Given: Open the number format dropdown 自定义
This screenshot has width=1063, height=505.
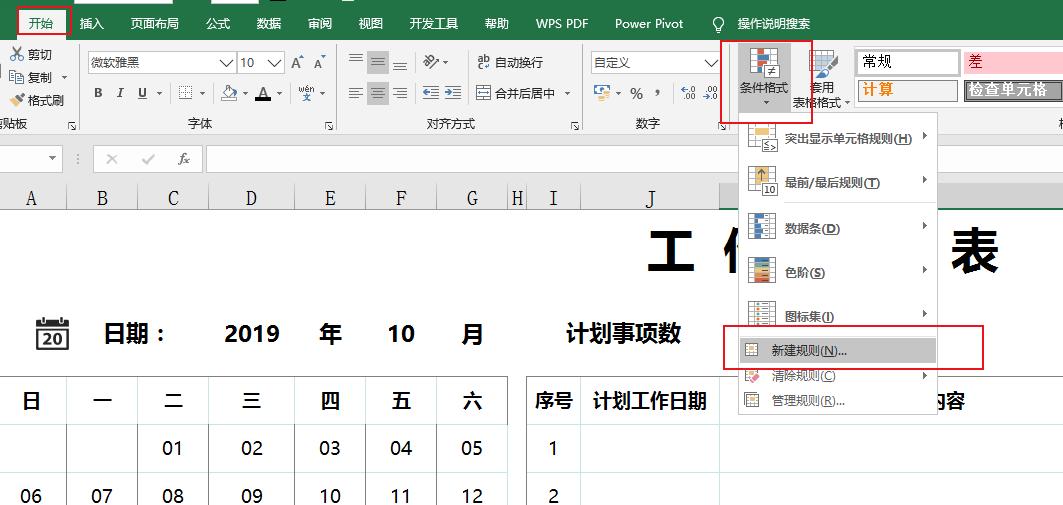Looking at the screenshot, I should (711, 63).
